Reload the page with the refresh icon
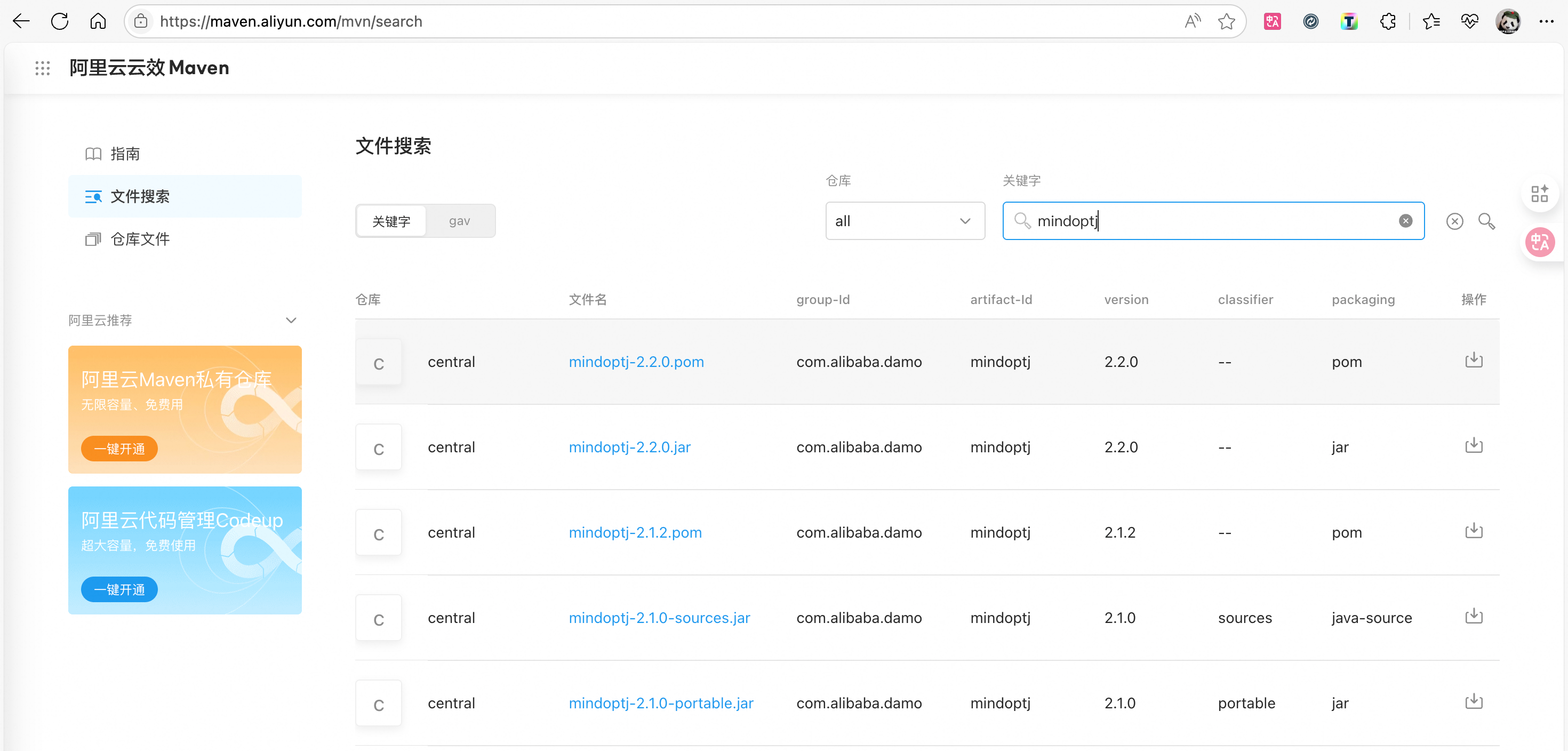1568x751 pixels. click(60, 21)
